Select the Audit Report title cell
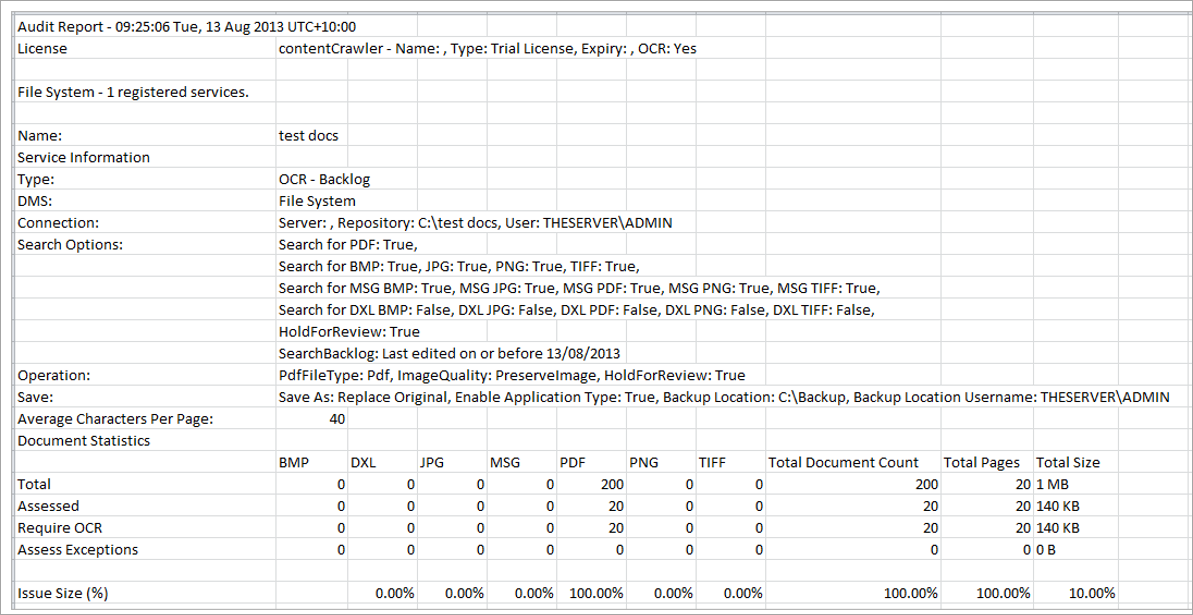This screenshot has width=1193, height=615. pyautogui.click(x=186, y=27)
